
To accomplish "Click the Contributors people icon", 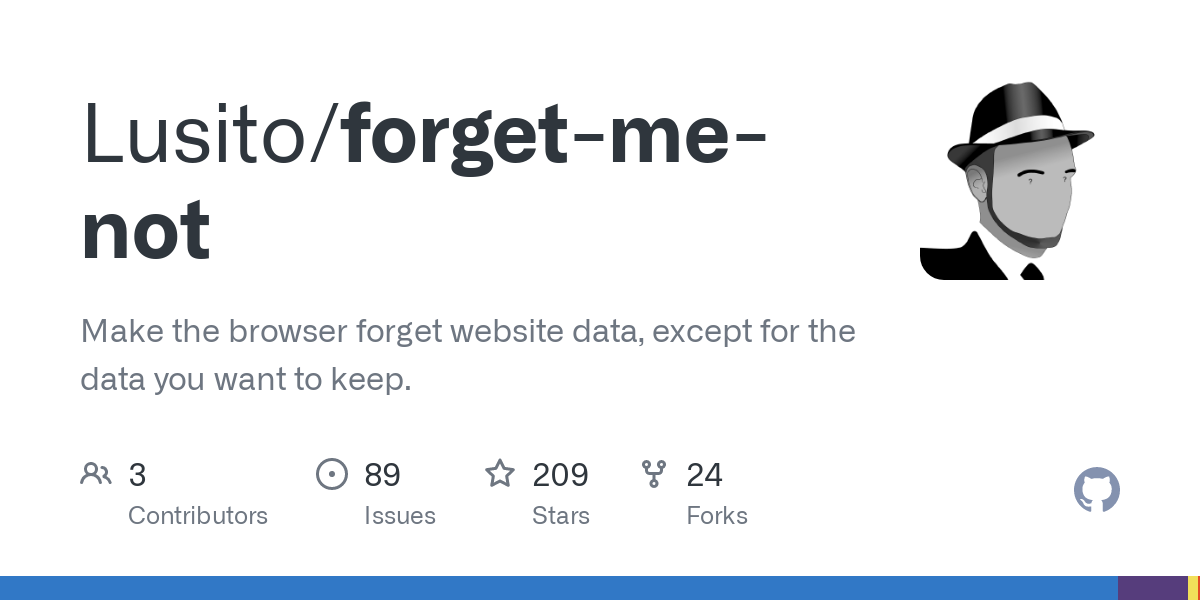I will coord(96,474).
